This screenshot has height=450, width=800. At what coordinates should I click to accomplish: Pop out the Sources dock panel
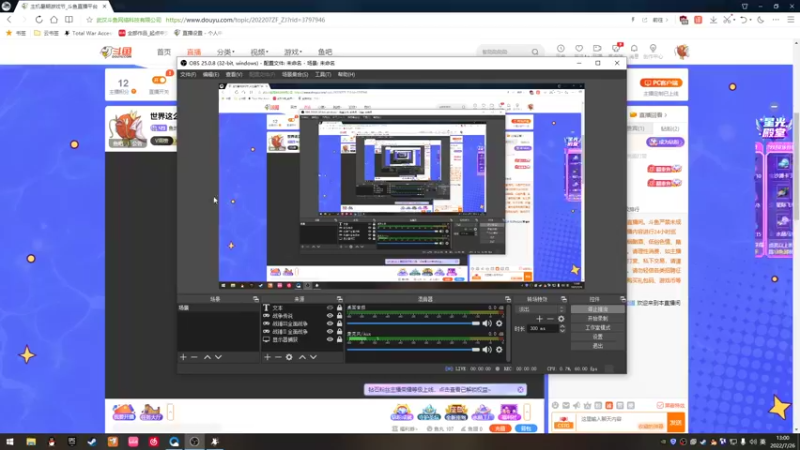pos(339,299)
